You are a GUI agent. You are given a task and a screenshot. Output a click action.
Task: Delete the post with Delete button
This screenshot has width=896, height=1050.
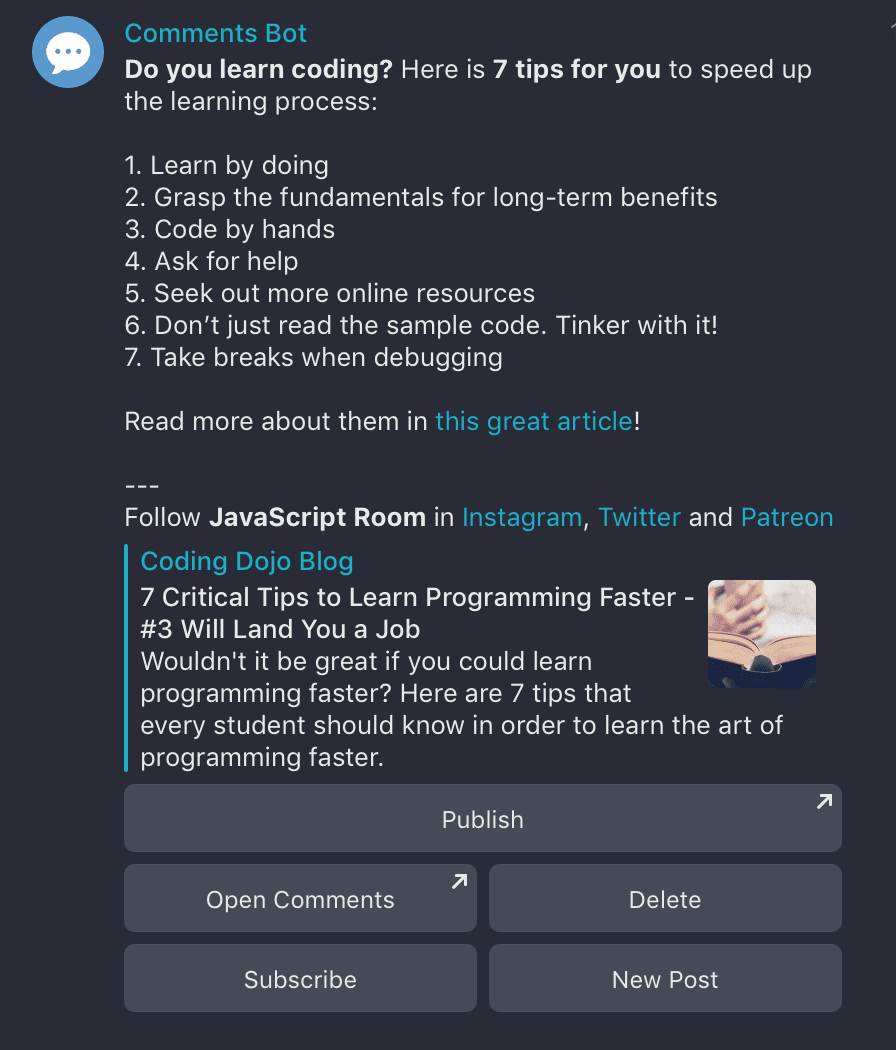(x=665, y=898)
